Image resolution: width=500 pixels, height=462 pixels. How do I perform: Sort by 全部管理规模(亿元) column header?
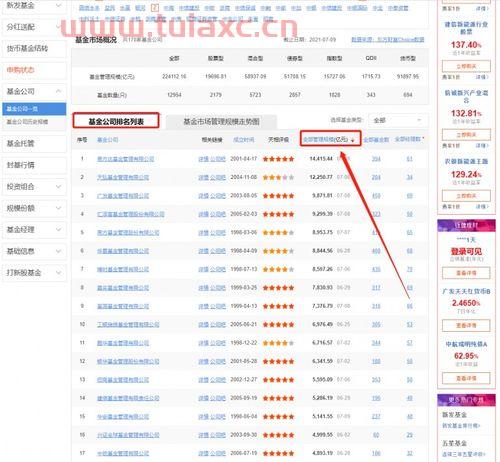click(325, 139)
